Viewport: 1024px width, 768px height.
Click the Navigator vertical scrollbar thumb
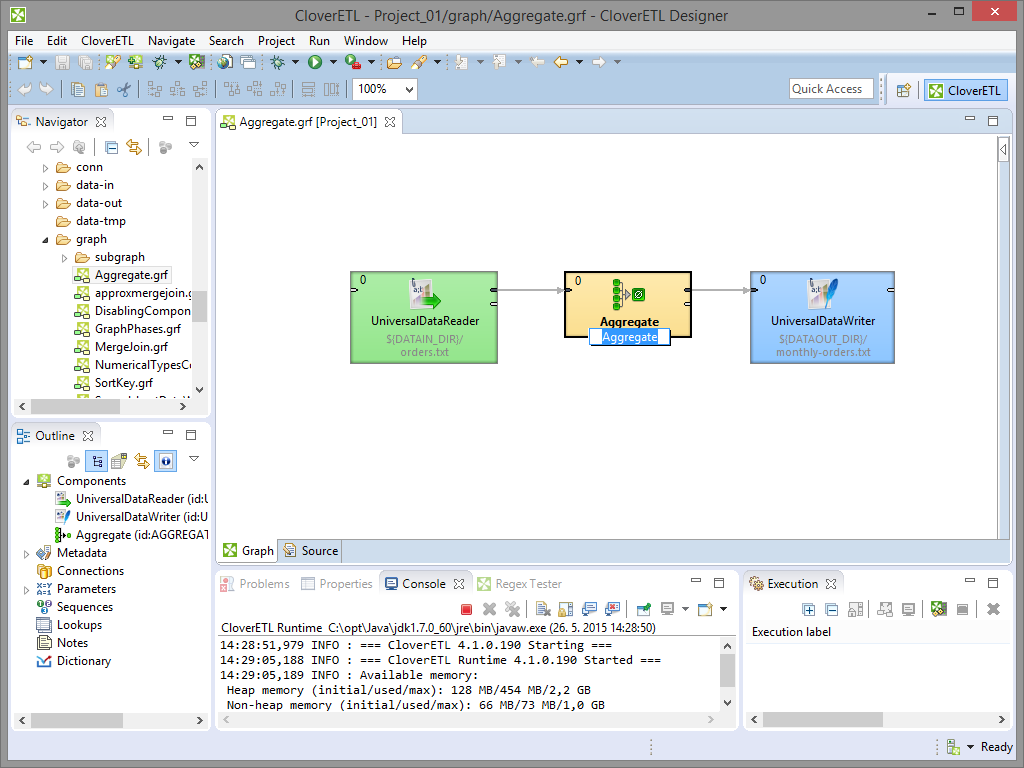[x=200, y=306]
